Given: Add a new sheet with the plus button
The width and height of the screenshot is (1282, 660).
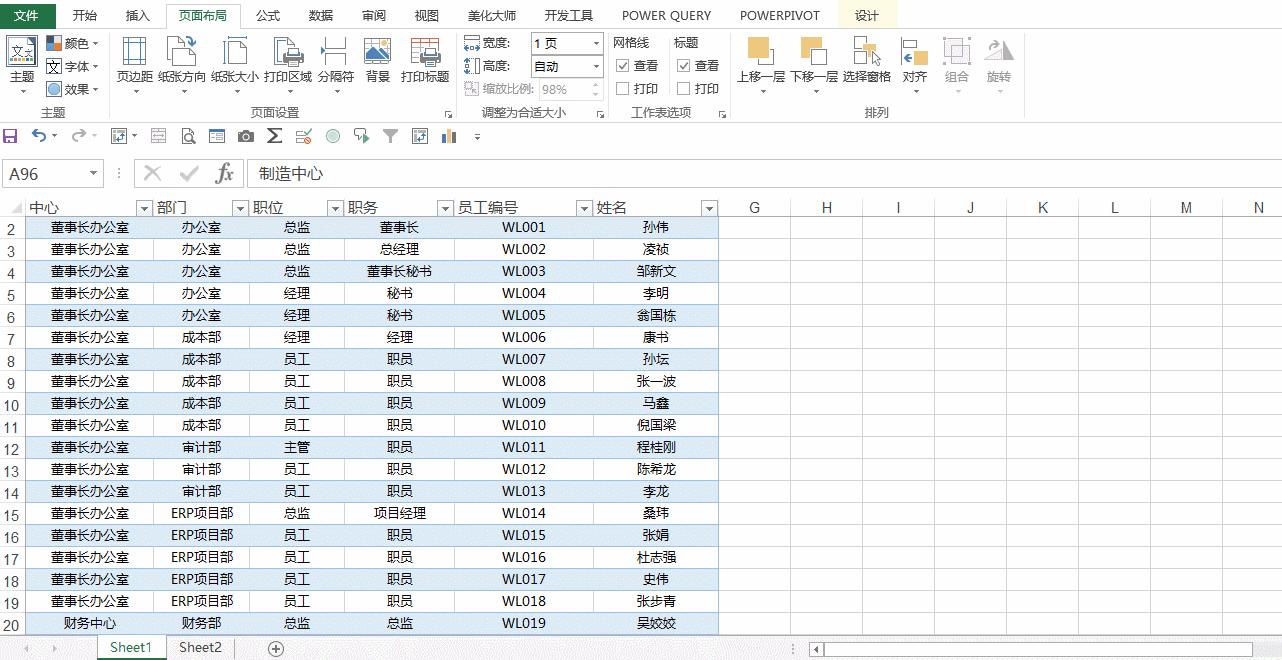Looking at the screenshot, I should point(276,649).
